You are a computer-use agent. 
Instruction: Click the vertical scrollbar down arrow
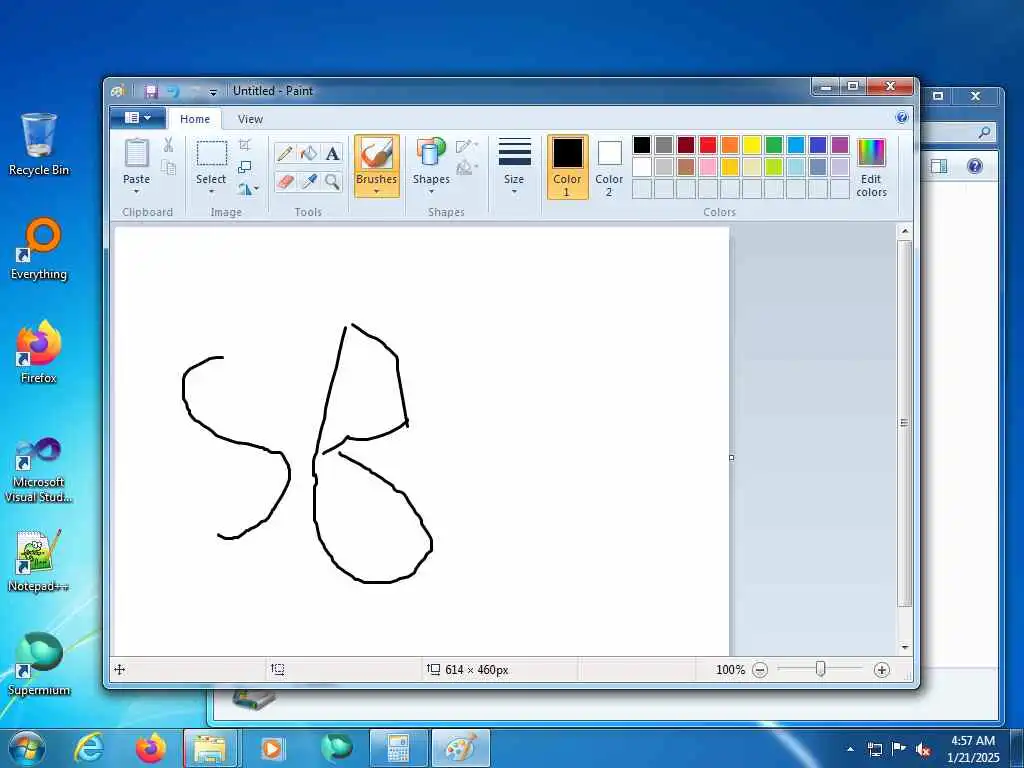coord(904,647)
